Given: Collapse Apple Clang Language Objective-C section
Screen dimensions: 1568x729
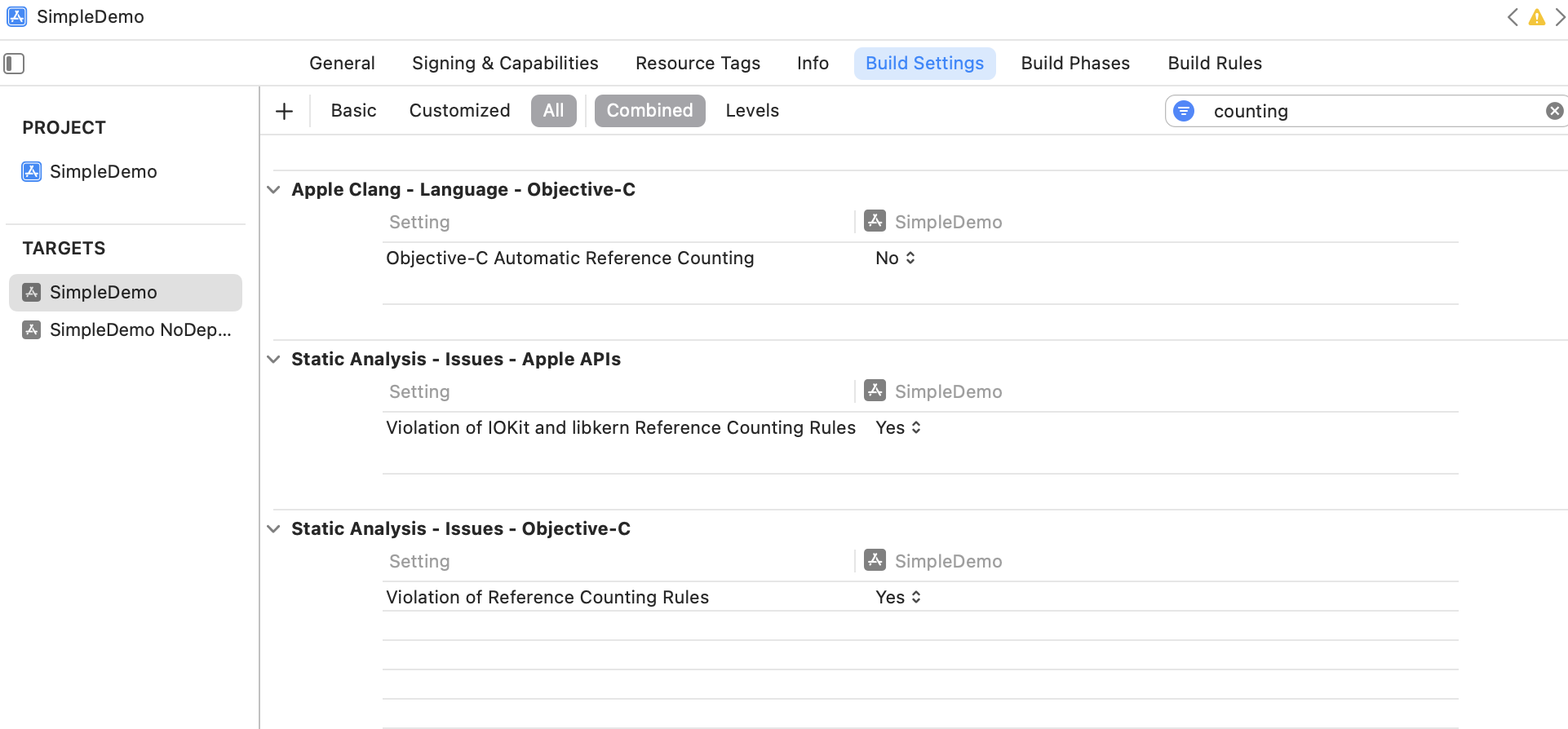Looking at the screenshot, I should 274,190.
